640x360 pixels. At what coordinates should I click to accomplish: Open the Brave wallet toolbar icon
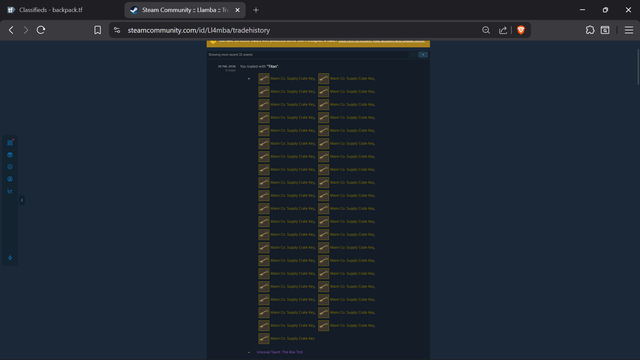605,30
